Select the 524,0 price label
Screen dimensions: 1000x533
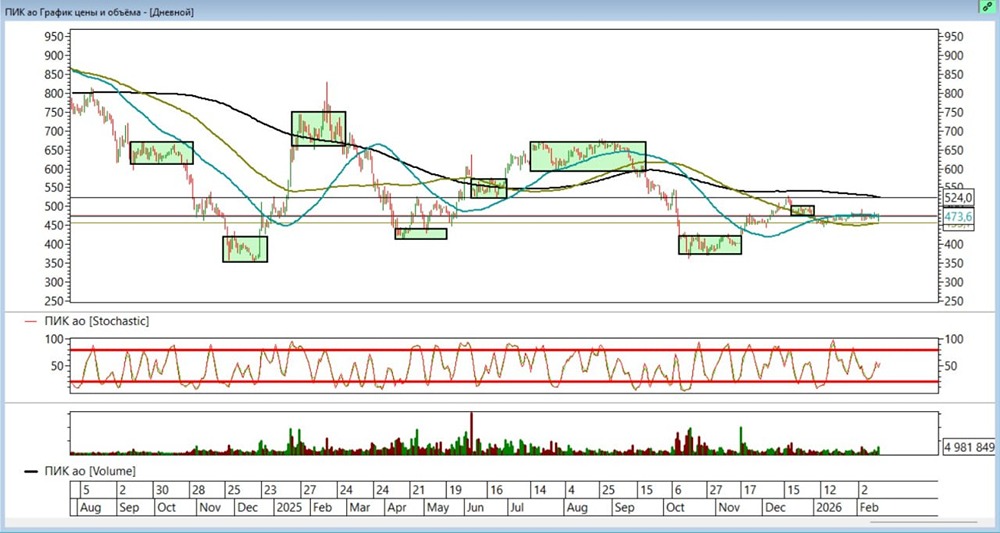point(957,197)
